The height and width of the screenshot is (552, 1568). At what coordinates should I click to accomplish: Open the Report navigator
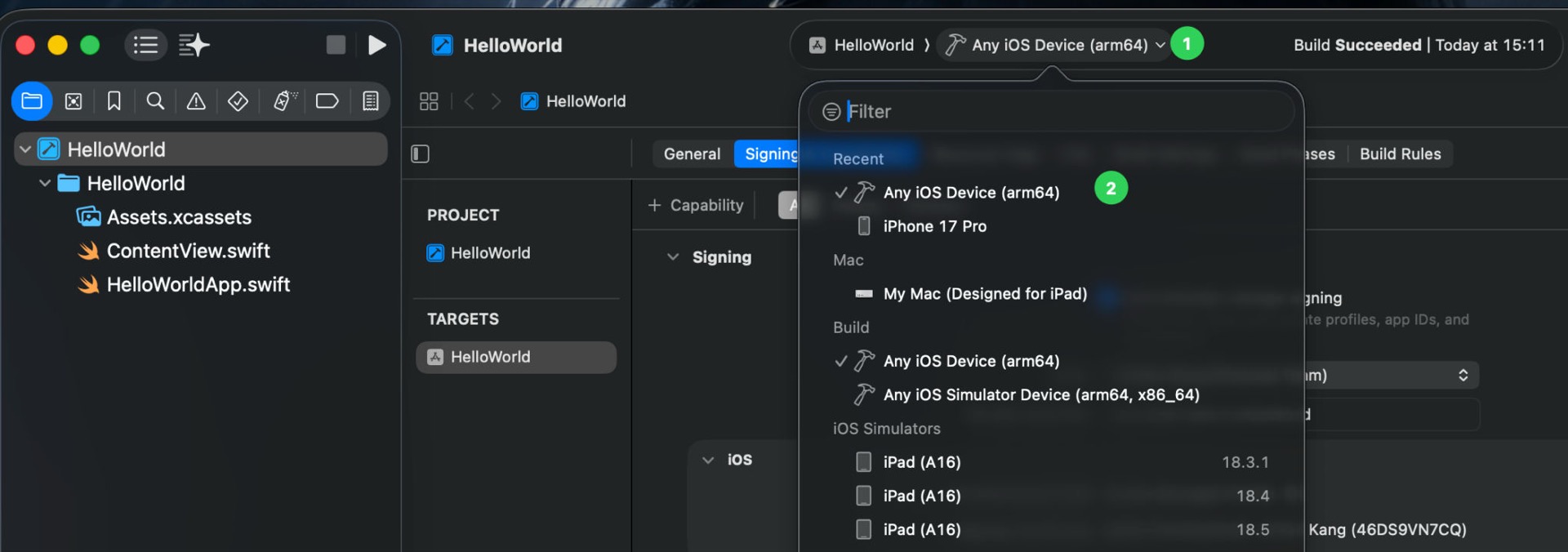(x=371, y=101)
